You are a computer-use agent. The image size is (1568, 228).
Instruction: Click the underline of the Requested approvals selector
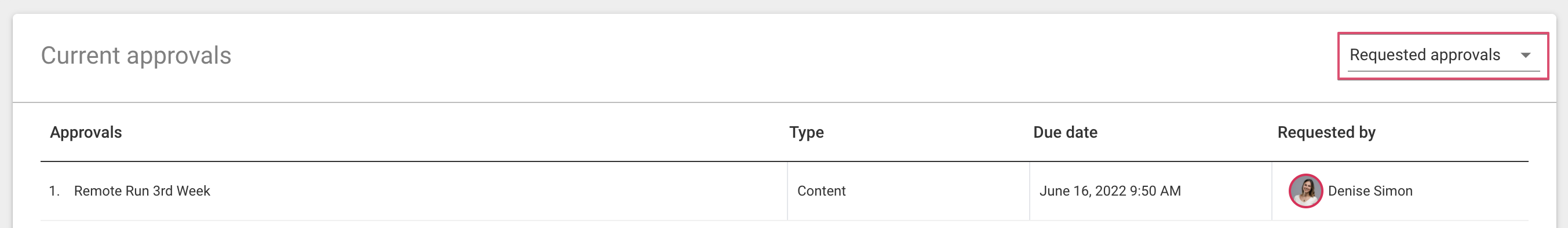click(1443, 71)
